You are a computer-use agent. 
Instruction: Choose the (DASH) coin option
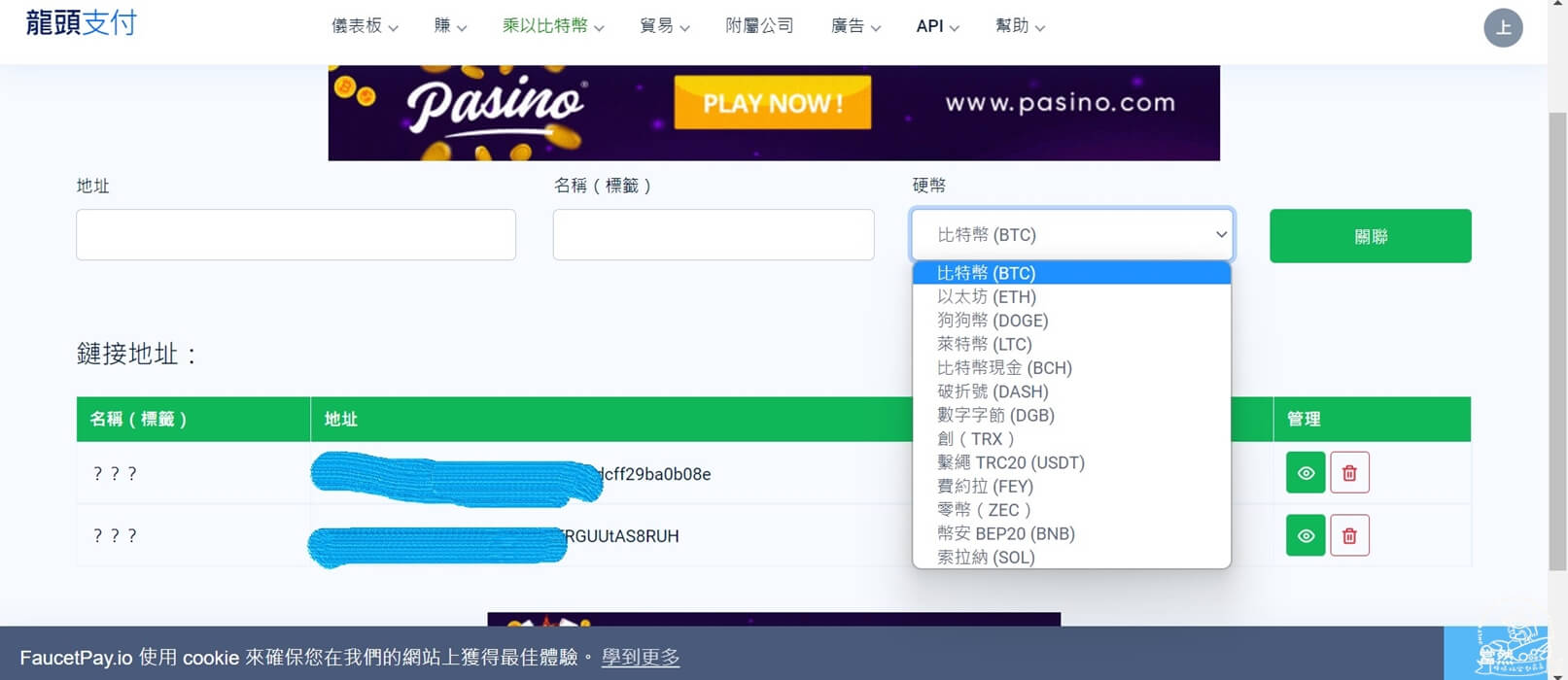coord(1072,391)
